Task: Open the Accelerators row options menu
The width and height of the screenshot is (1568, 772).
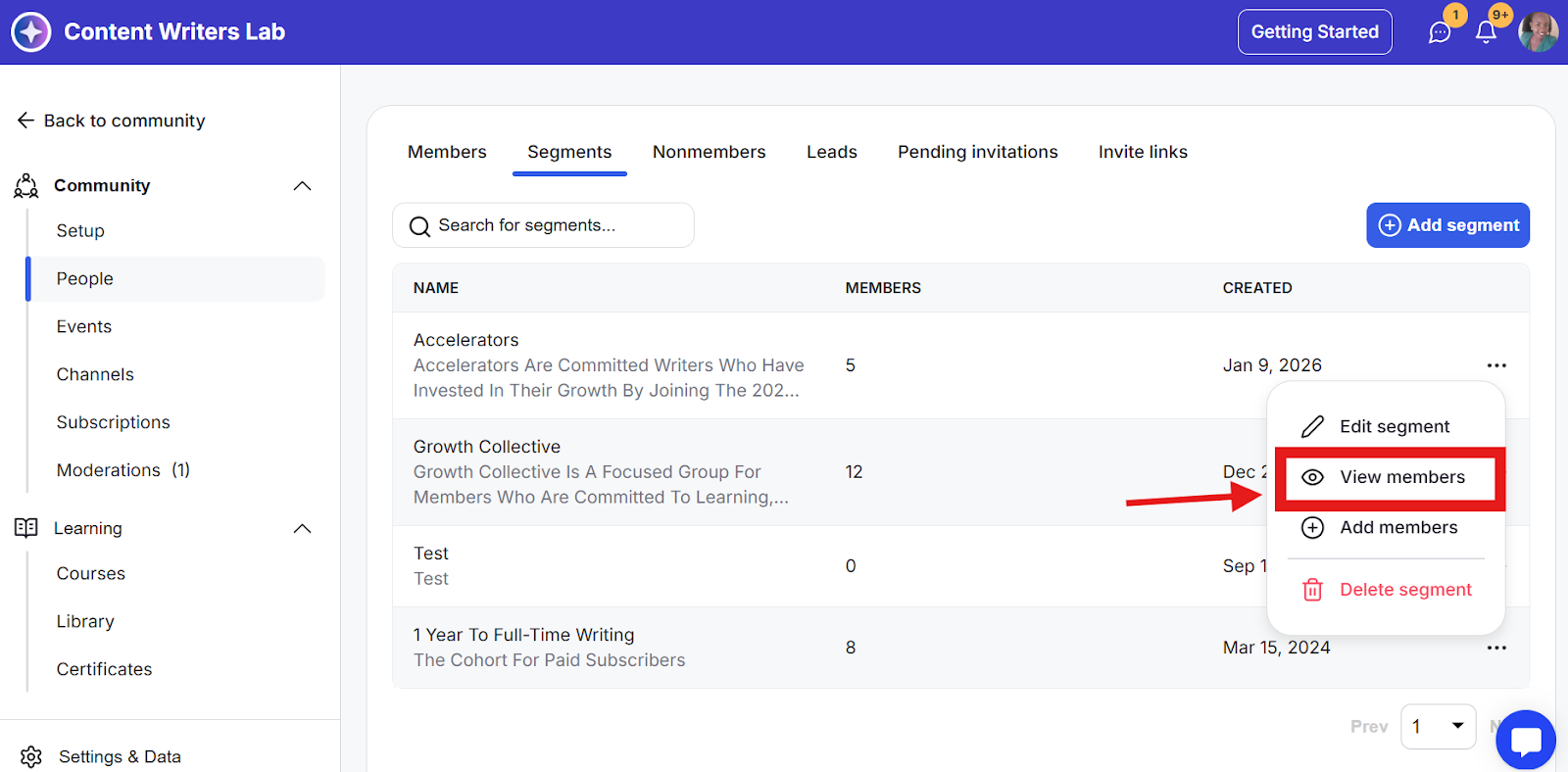Action: 1496,365
